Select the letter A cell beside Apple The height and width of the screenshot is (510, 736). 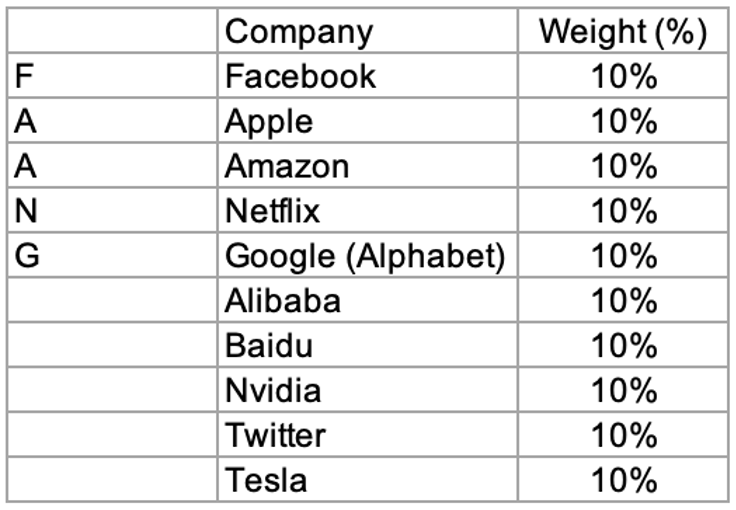[x=25, y=121]
